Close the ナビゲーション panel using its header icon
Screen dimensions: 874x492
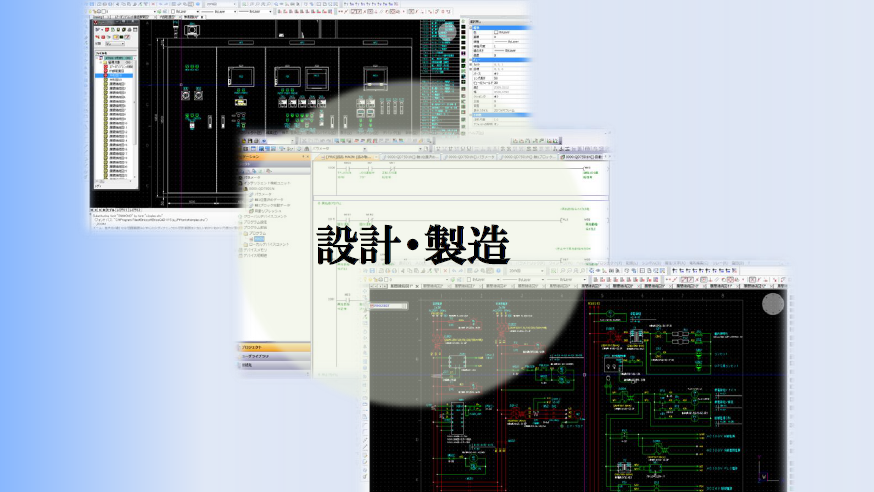(305, 157)
